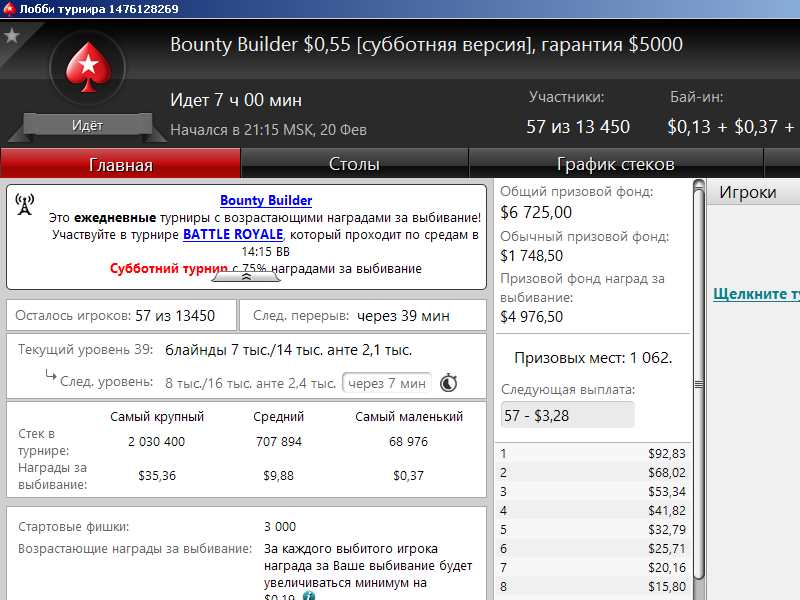Click average bounty value $9,88
The width and height of the screenshot is (800, 600).
279,476
